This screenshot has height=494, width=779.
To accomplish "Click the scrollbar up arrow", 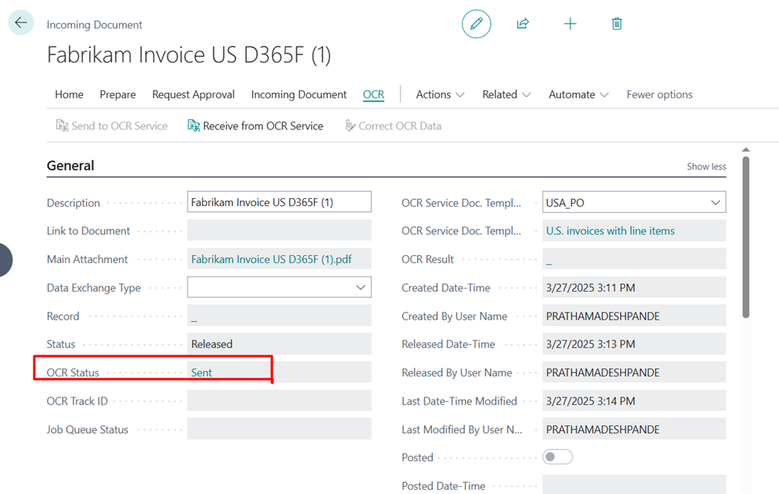I will [x=745, y=150].
